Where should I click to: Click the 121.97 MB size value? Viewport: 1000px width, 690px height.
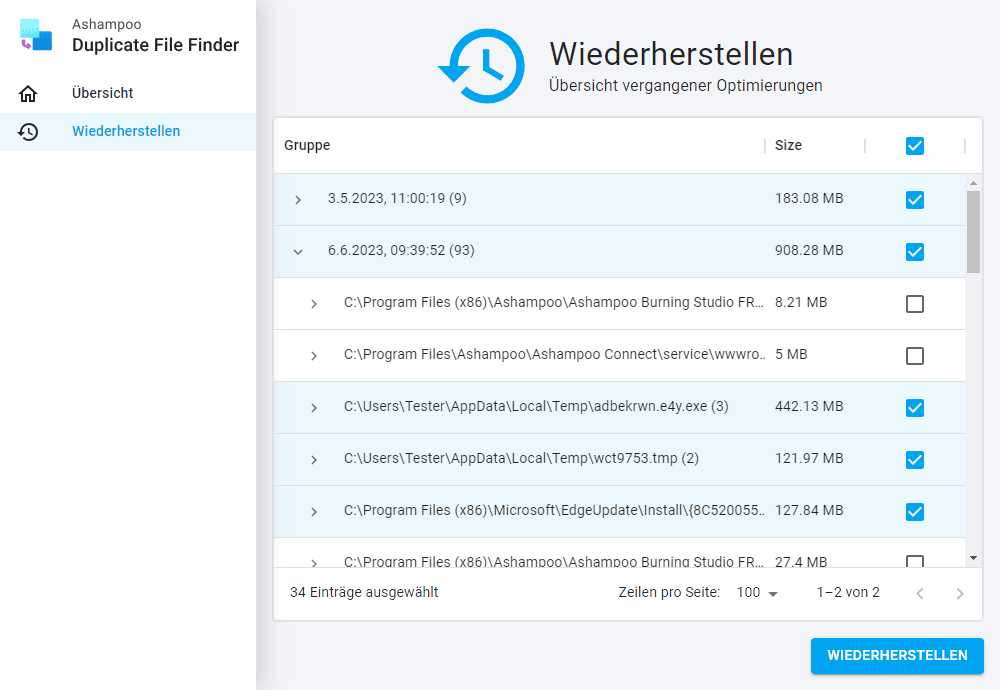(809, 459)
